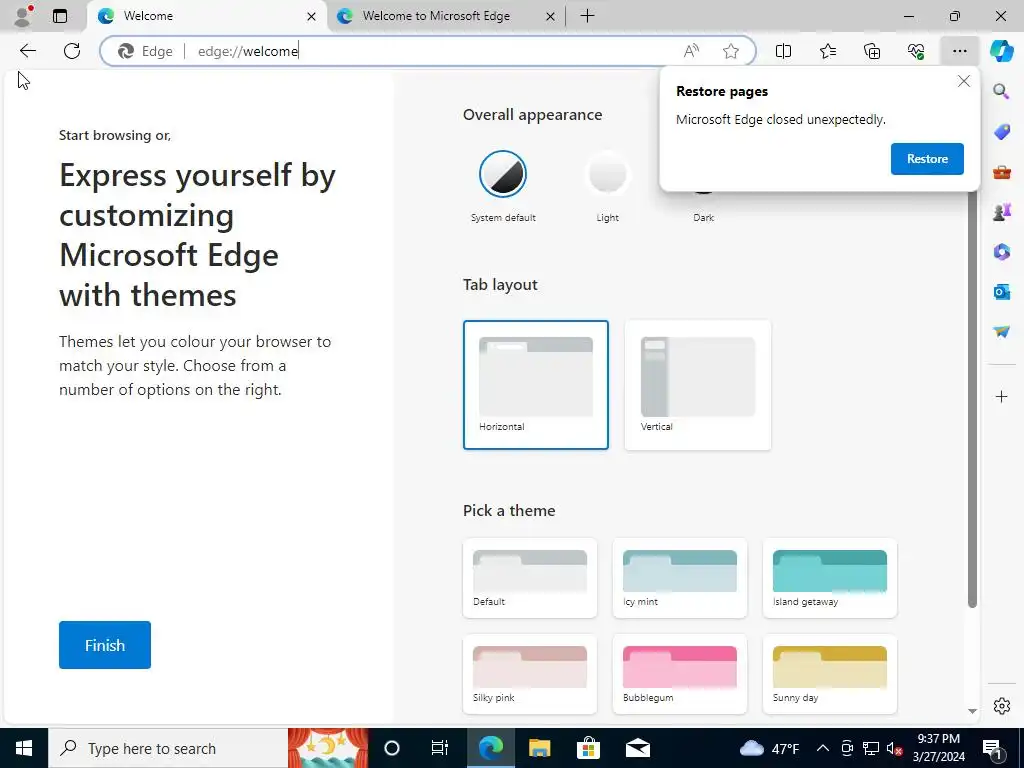Open sidebar Shopping tag icon
The height and width of the screenshot is (768, 1024).
point(1001,131)
